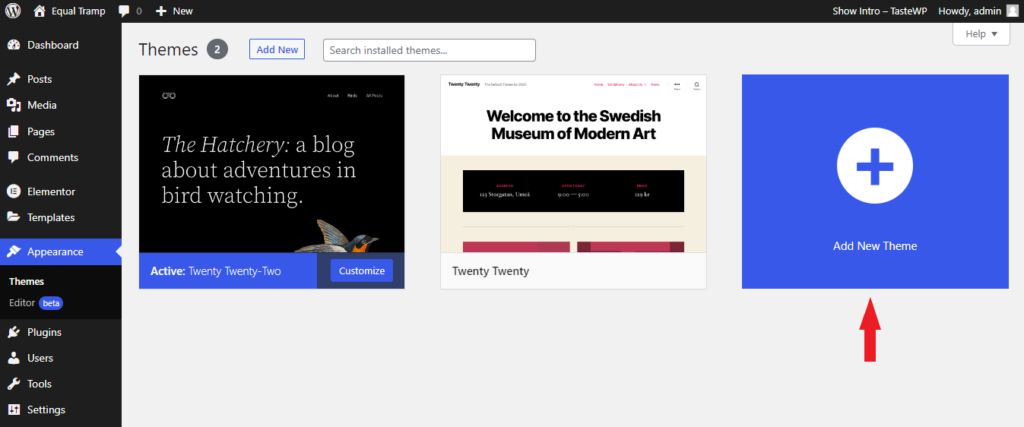
Task: Click the Comments speech bubble sidebar icon
Action: (13, 157)
